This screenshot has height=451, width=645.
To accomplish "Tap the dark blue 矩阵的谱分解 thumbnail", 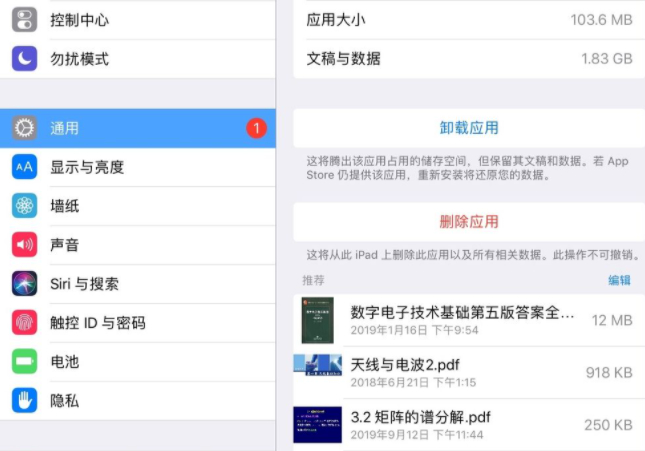I will pyautogui.click(x=317, y=425).
